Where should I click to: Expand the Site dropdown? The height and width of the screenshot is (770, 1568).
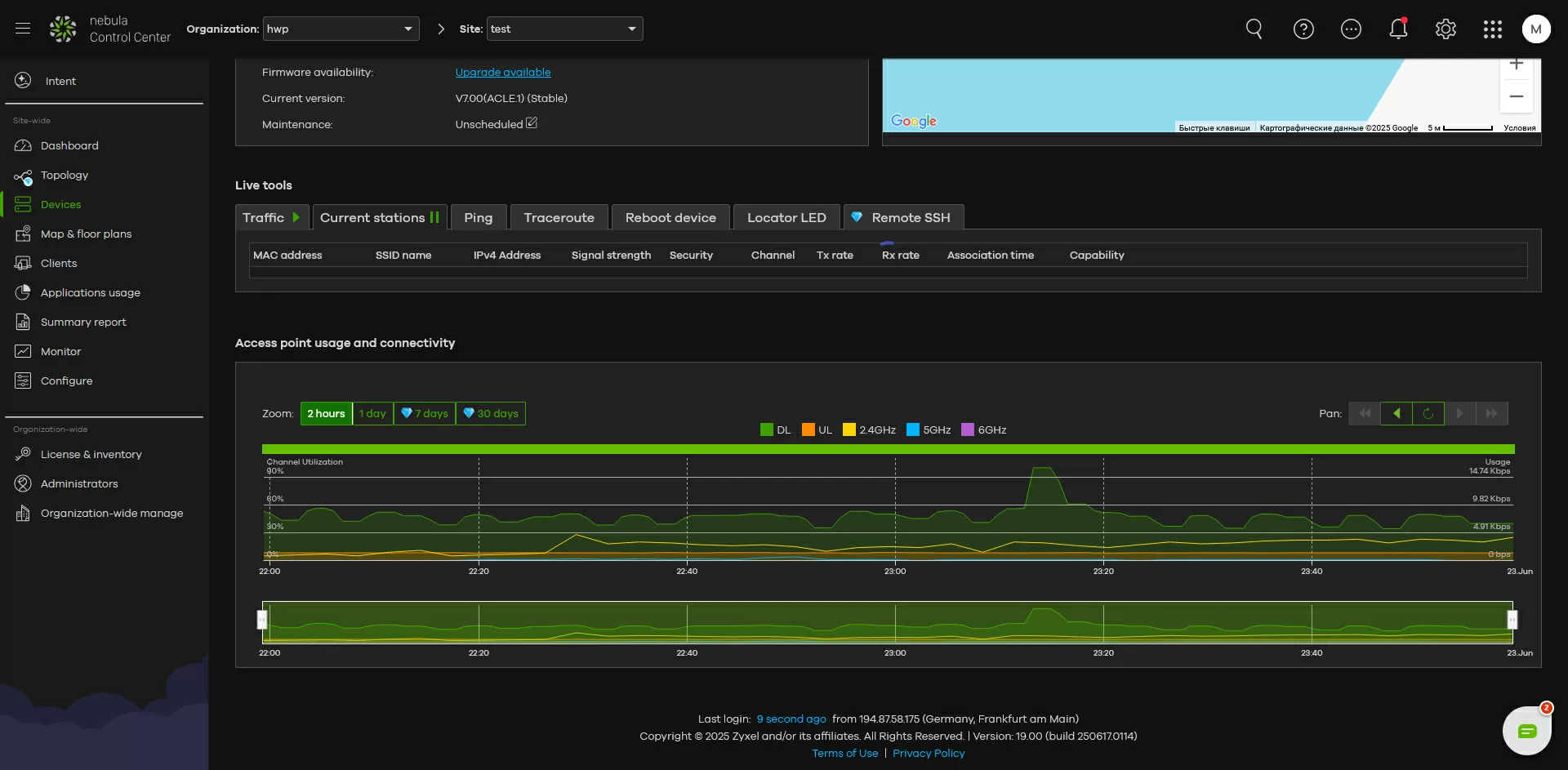(564, 29)
